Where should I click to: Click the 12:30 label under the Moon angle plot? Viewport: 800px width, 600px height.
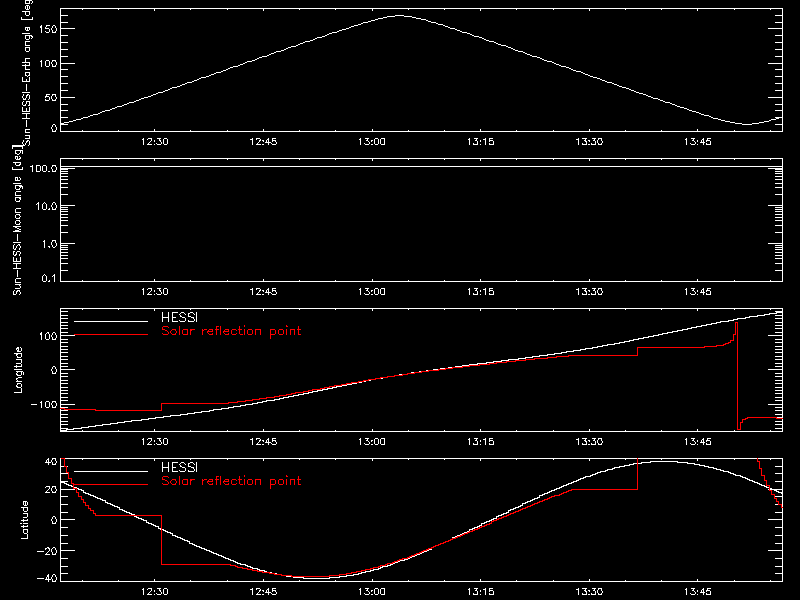155,291
